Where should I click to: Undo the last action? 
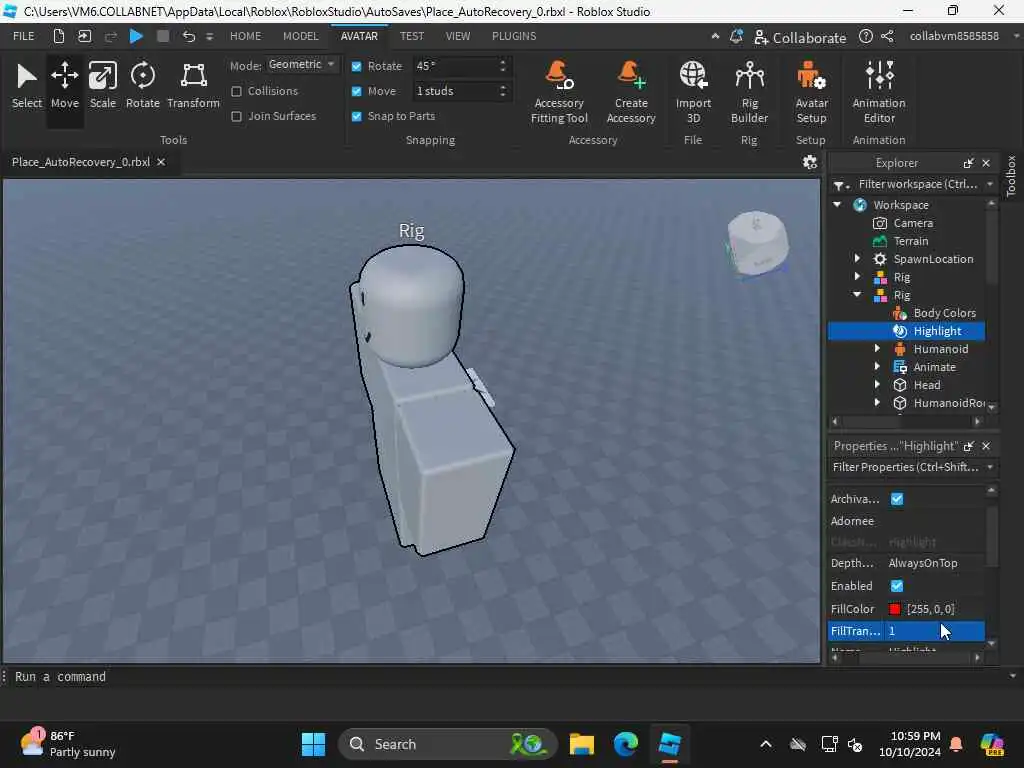tap(189, 36)
